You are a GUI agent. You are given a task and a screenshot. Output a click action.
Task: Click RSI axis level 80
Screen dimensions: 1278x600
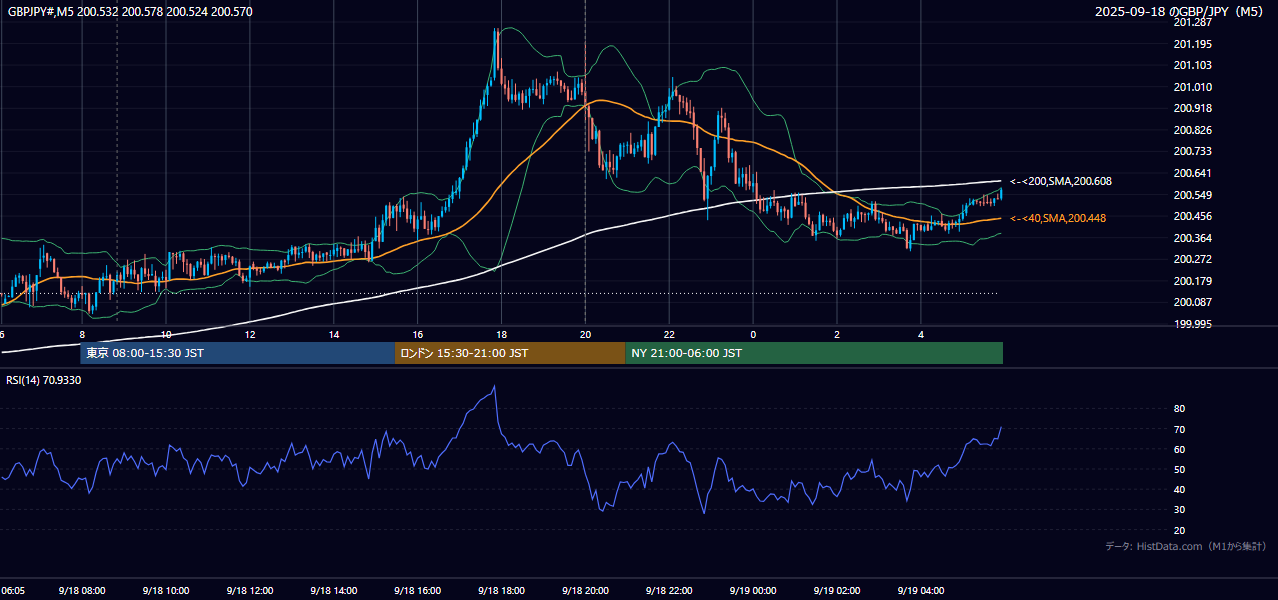tap(1179, 409)
